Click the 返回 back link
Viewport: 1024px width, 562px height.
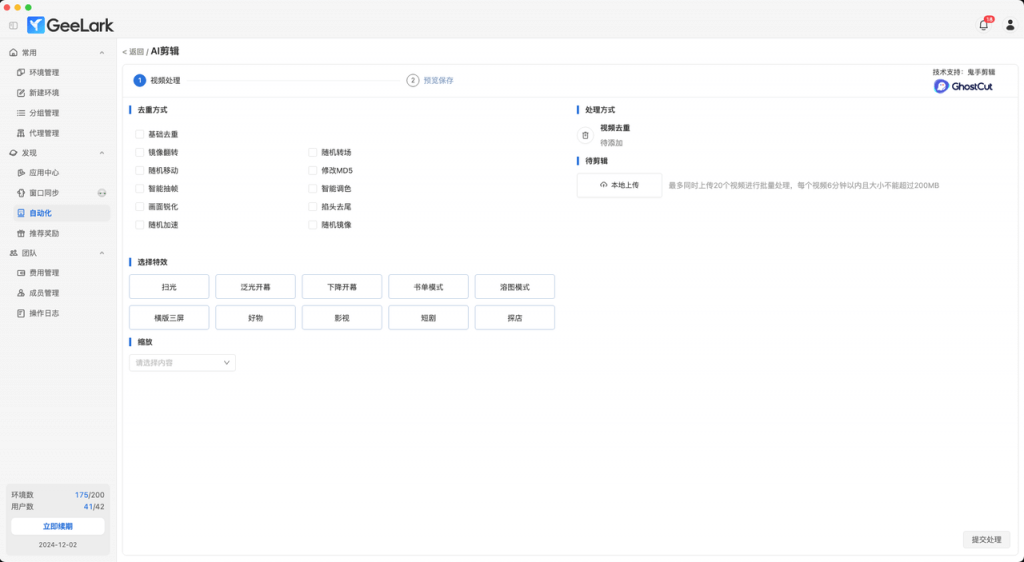click(x=133, y=51)
